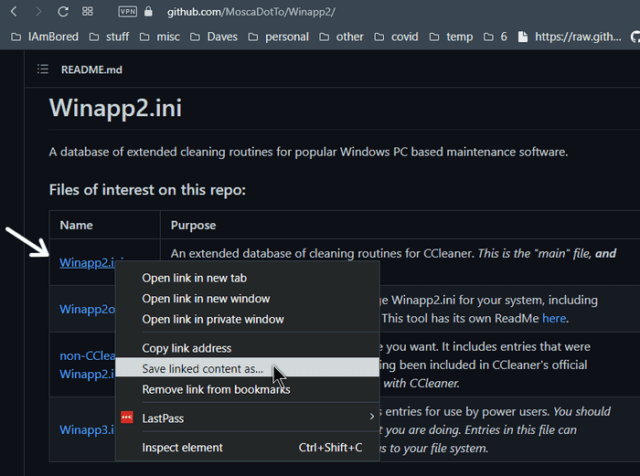
Task: Choose Open link in new tab
Action: click(x=247, y=278)
